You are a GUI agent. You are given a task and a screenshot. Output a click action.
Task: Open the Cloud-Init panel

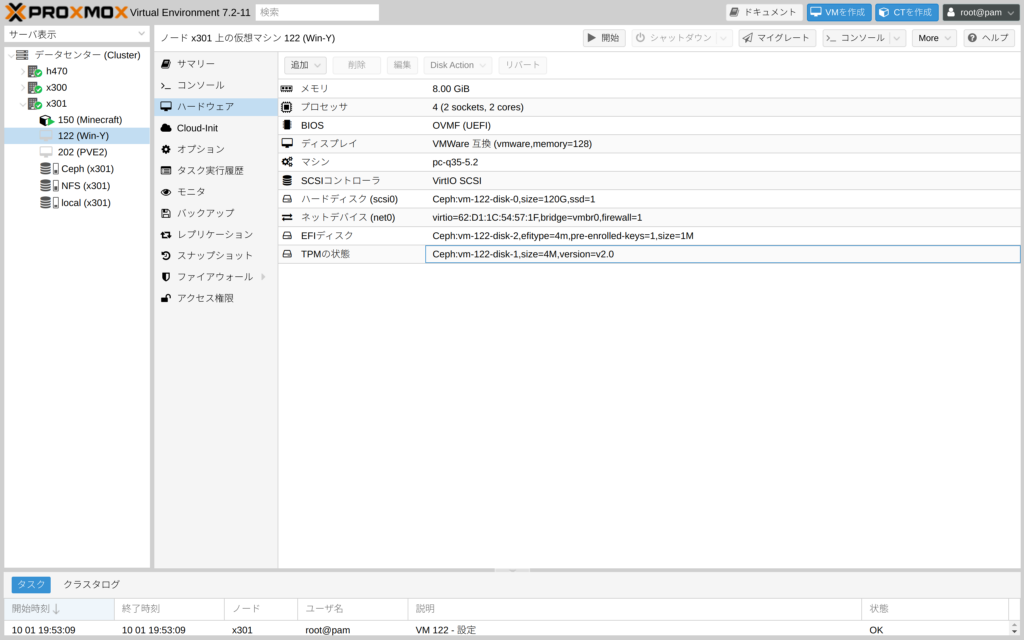pos(197,128)
